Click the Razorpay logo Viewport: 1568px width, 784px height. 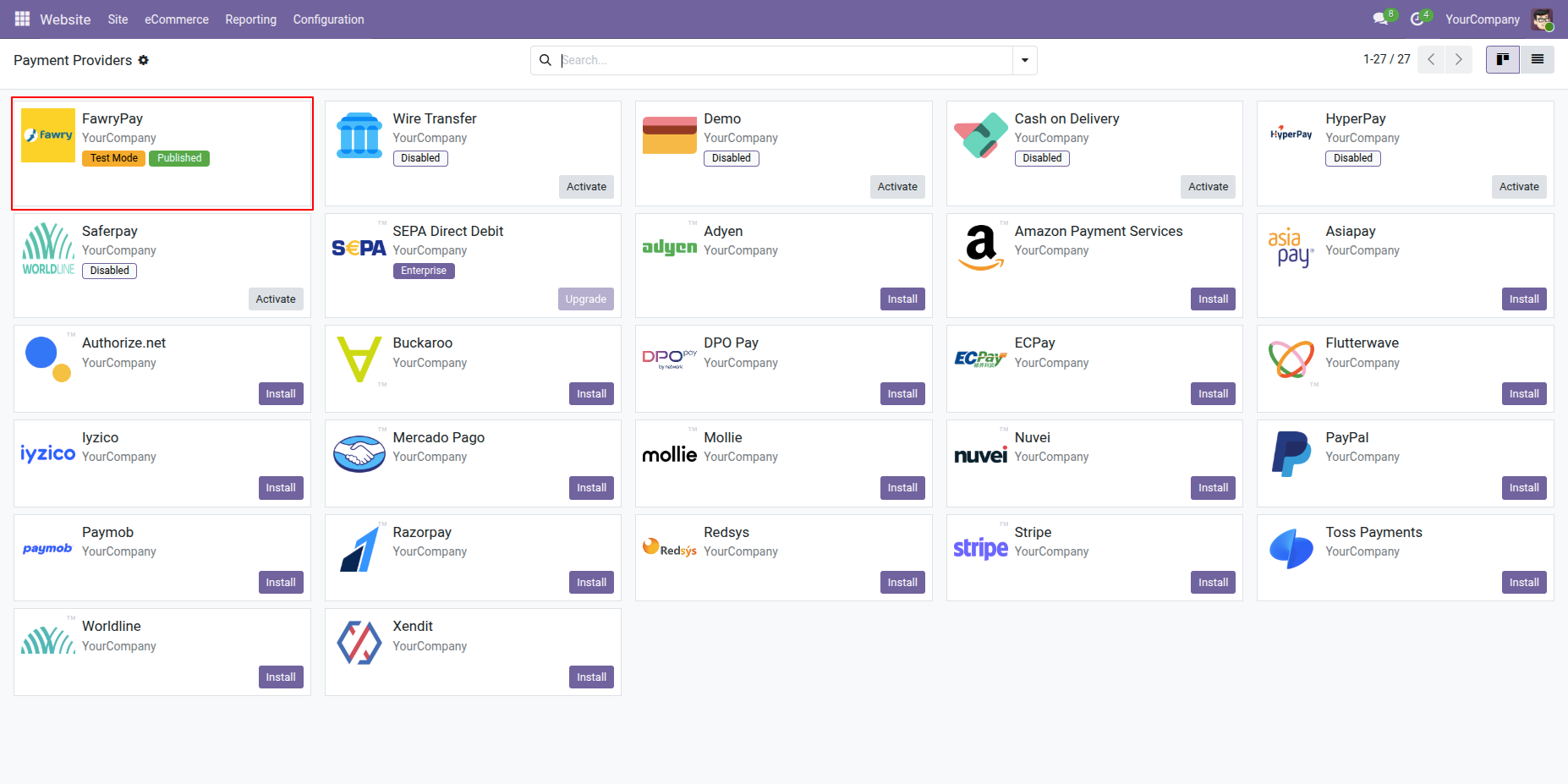pos(359,549)
